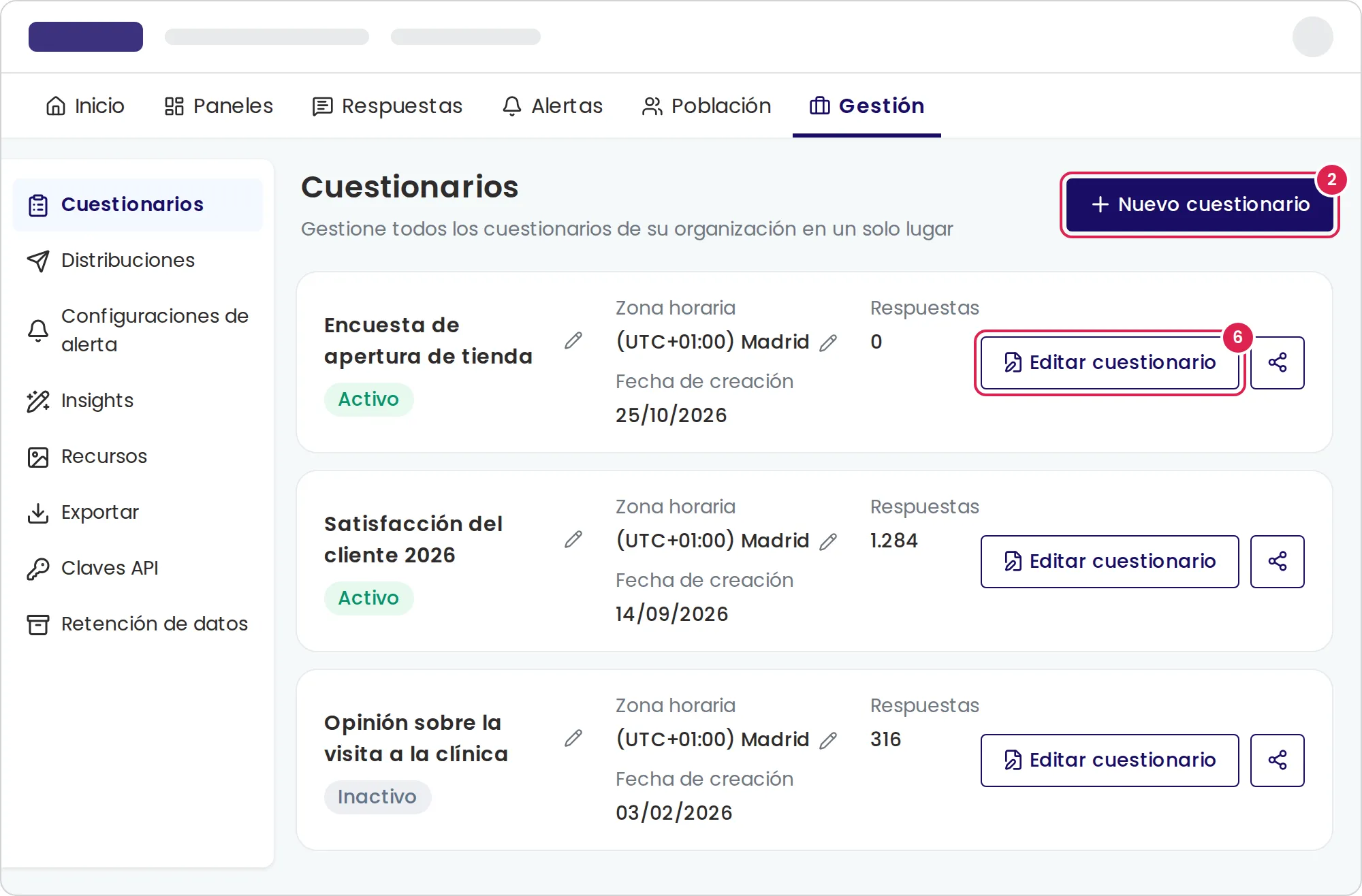The image size is (1362, 896).
Task: Create a new questionnaire with Nuevo cuestionario
Action: point(1199,204)
